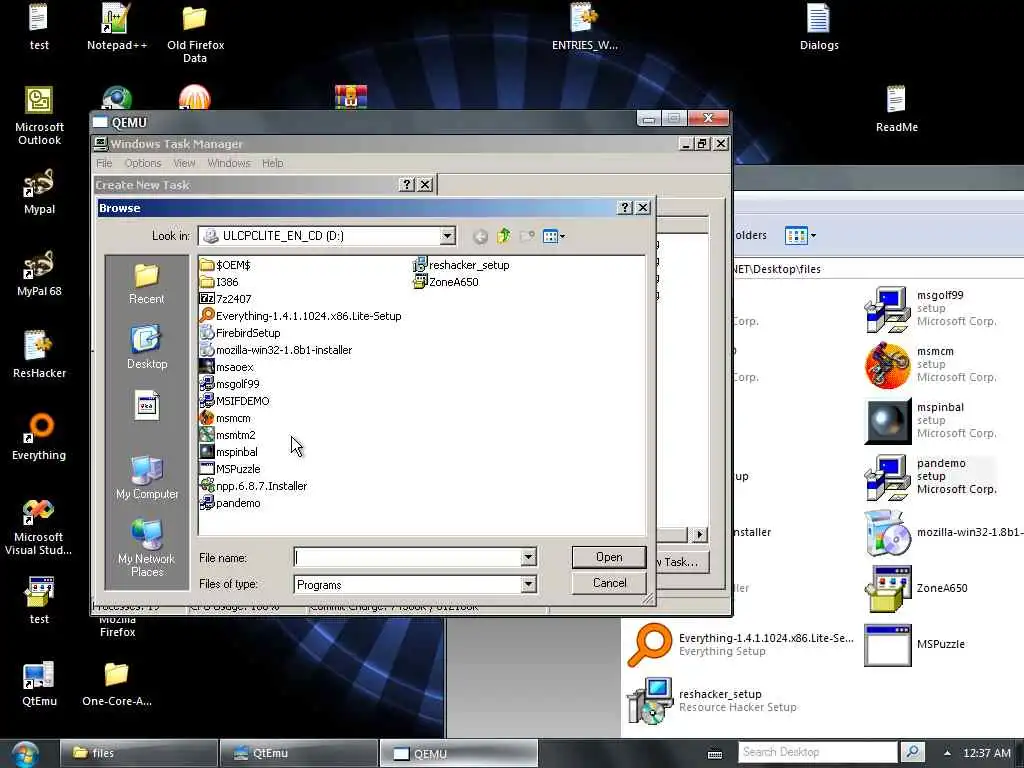
Task: Select mspinbal setup in files window
Action: (931, 420)
